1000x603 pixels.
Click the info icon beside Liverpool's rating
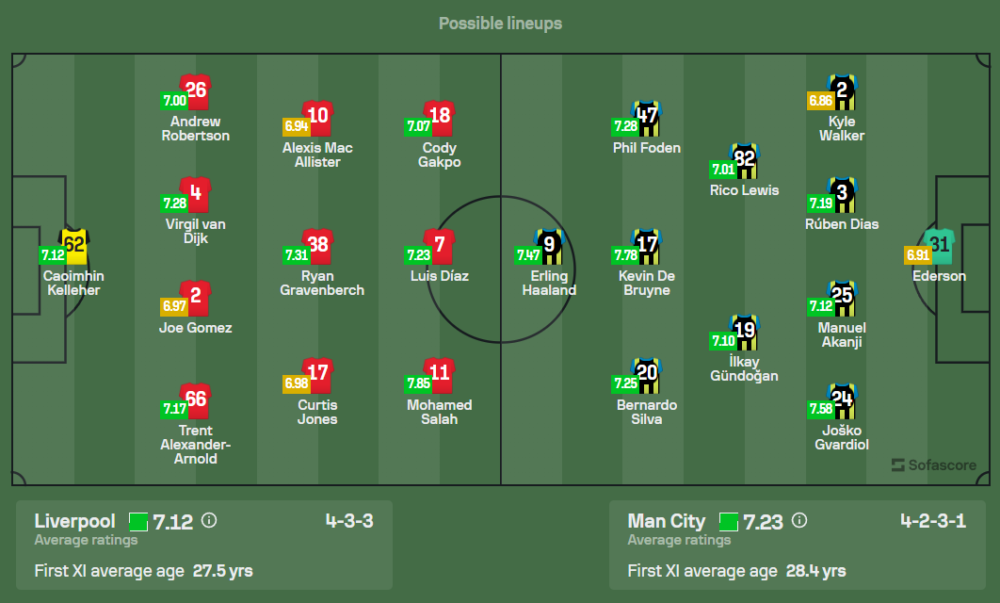209,521
